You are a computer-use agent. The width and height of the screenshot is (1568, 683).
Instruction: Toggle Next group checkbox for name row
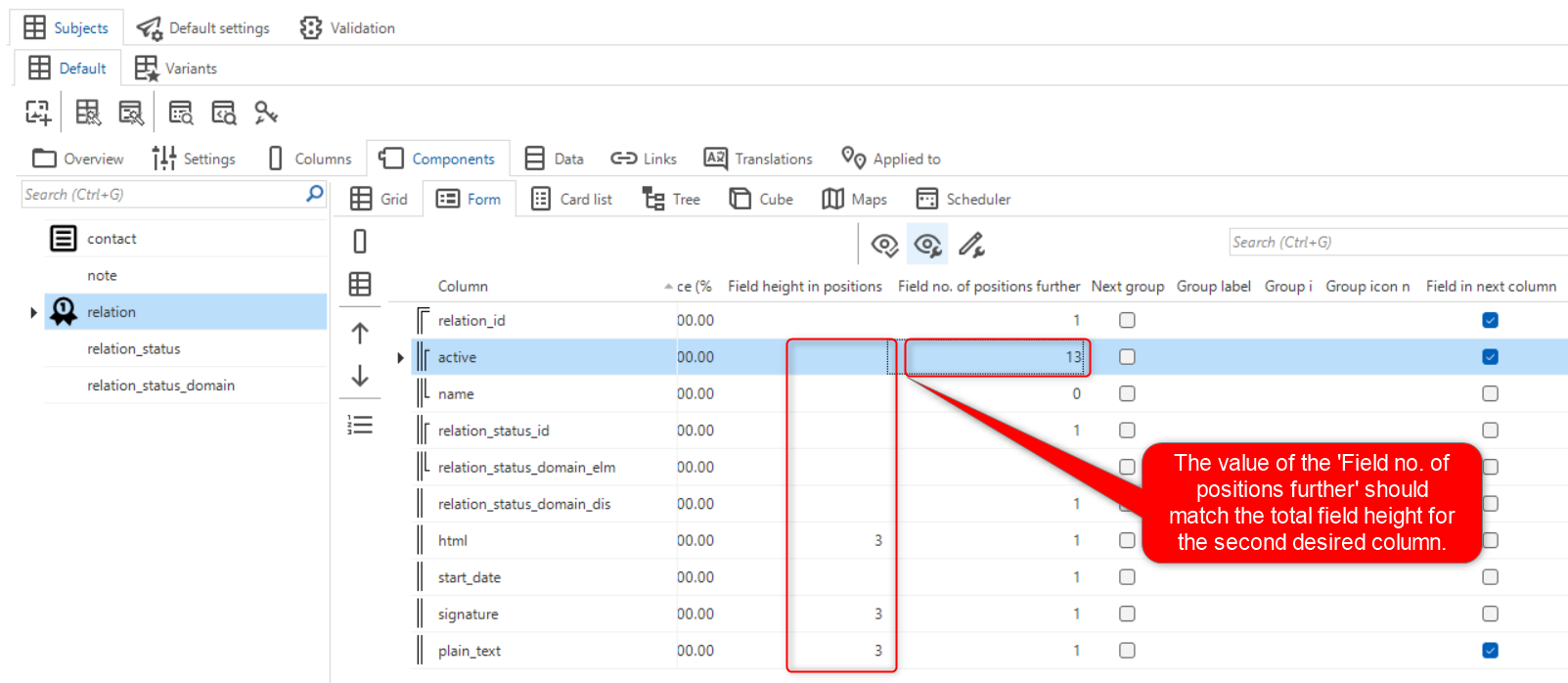[x=1127, y=393]
